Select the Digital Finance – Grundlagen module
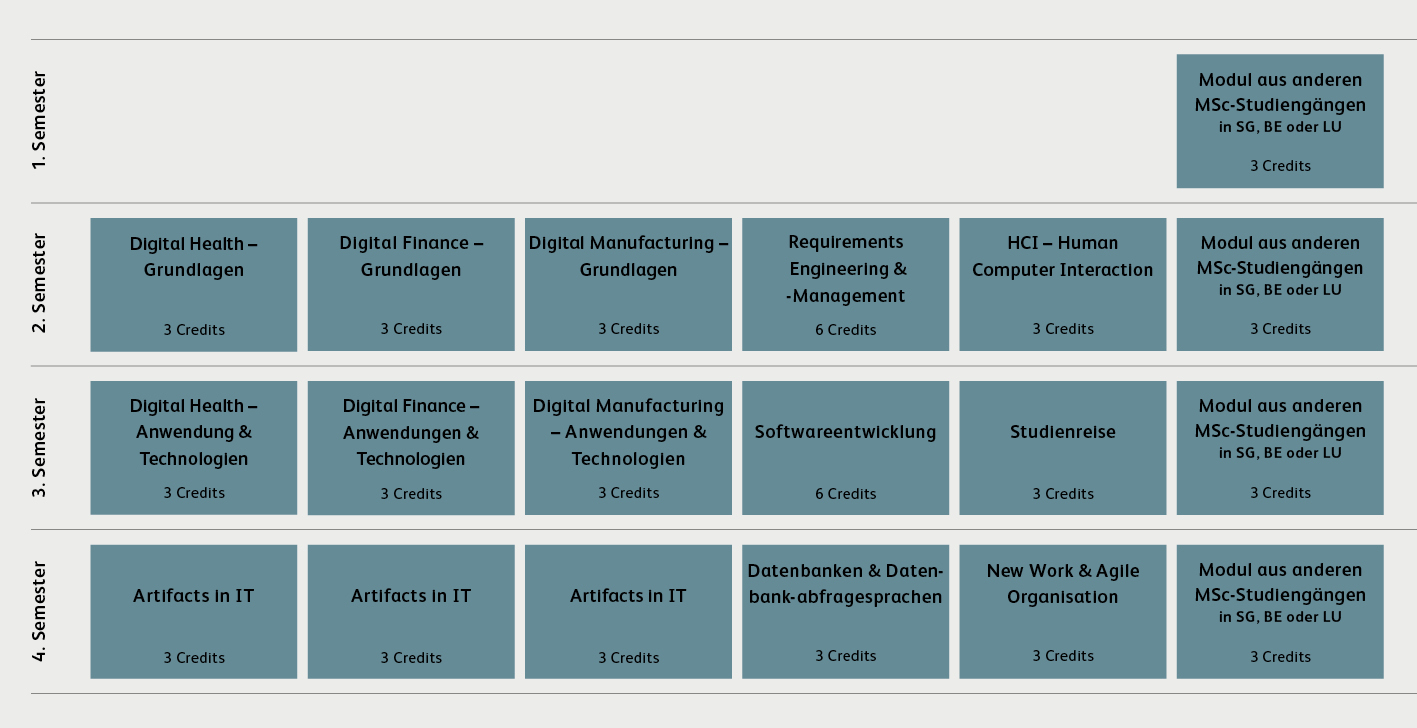This screenshot has width=1417, height=728. coord(411,284)
